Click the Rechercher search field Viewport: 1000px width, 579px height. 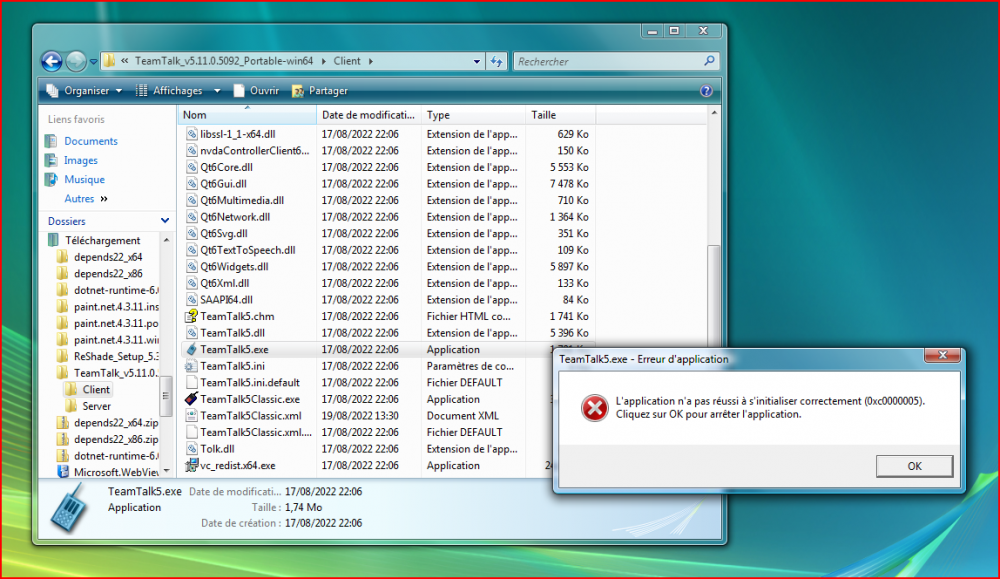click(x=610, y=62)
